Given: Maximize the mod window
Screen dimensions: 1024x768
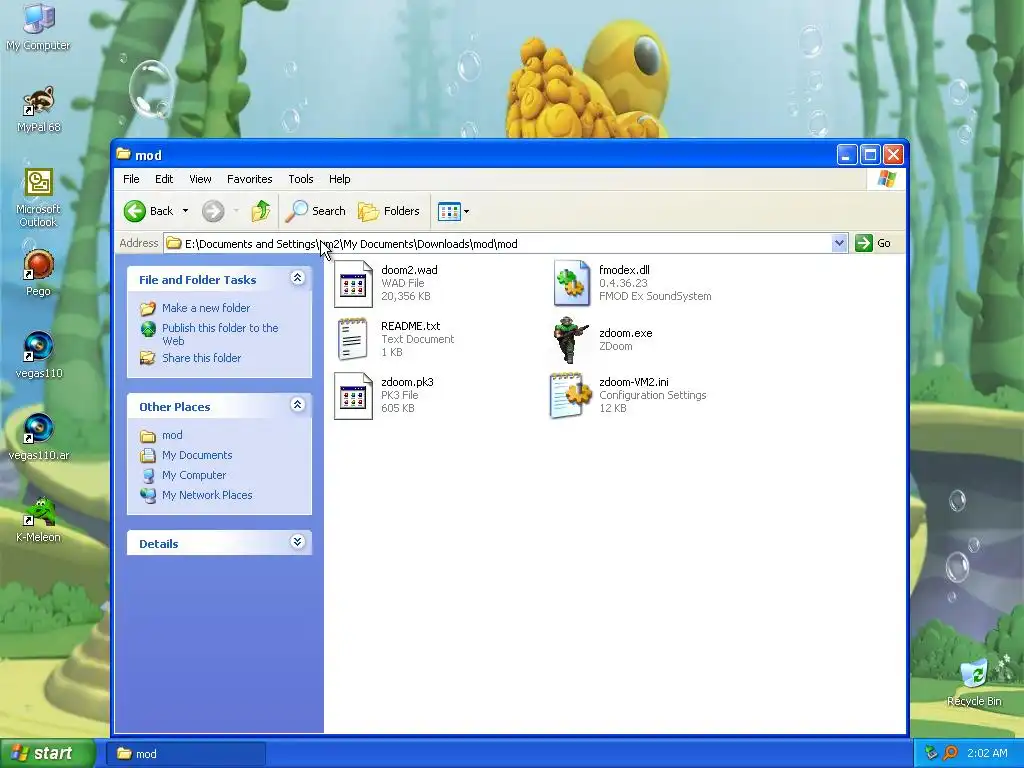Looking at the screenshot, I should [870, 155].
